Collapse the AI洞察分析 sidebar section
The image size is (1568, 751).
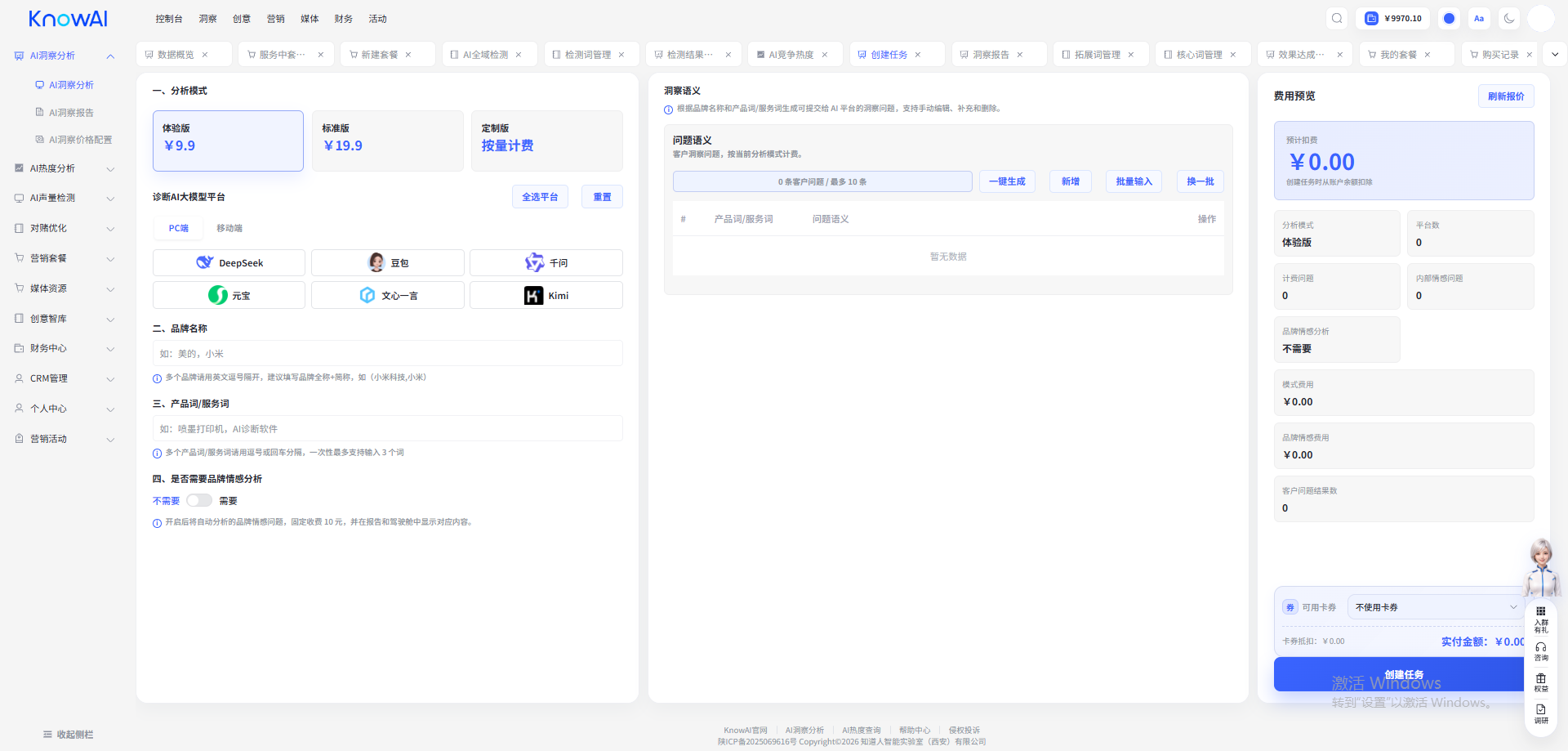110,56
